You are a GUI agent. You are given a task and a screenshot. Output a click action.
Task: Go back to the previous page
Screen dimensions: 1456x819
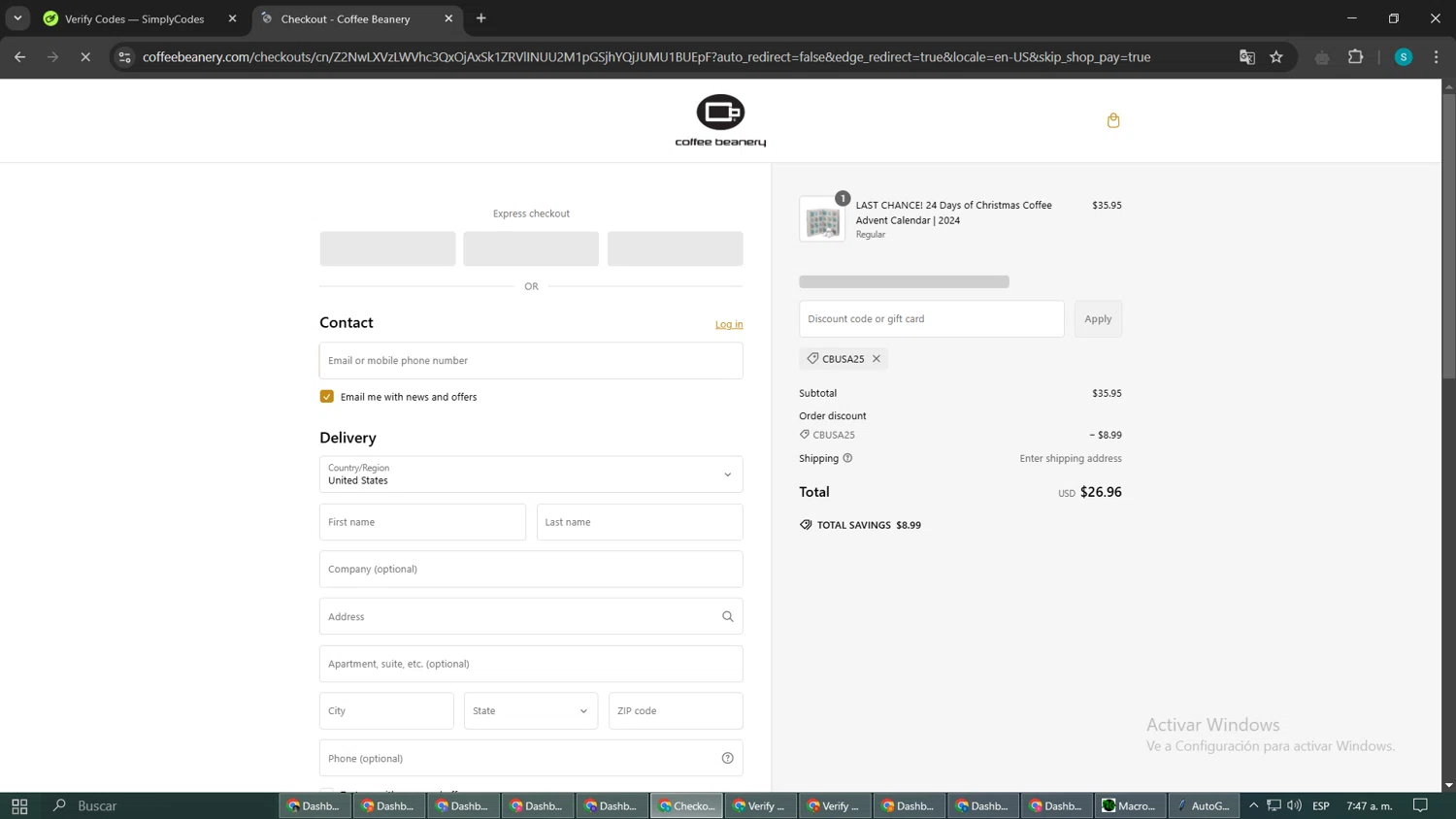[x=20, y=57]
